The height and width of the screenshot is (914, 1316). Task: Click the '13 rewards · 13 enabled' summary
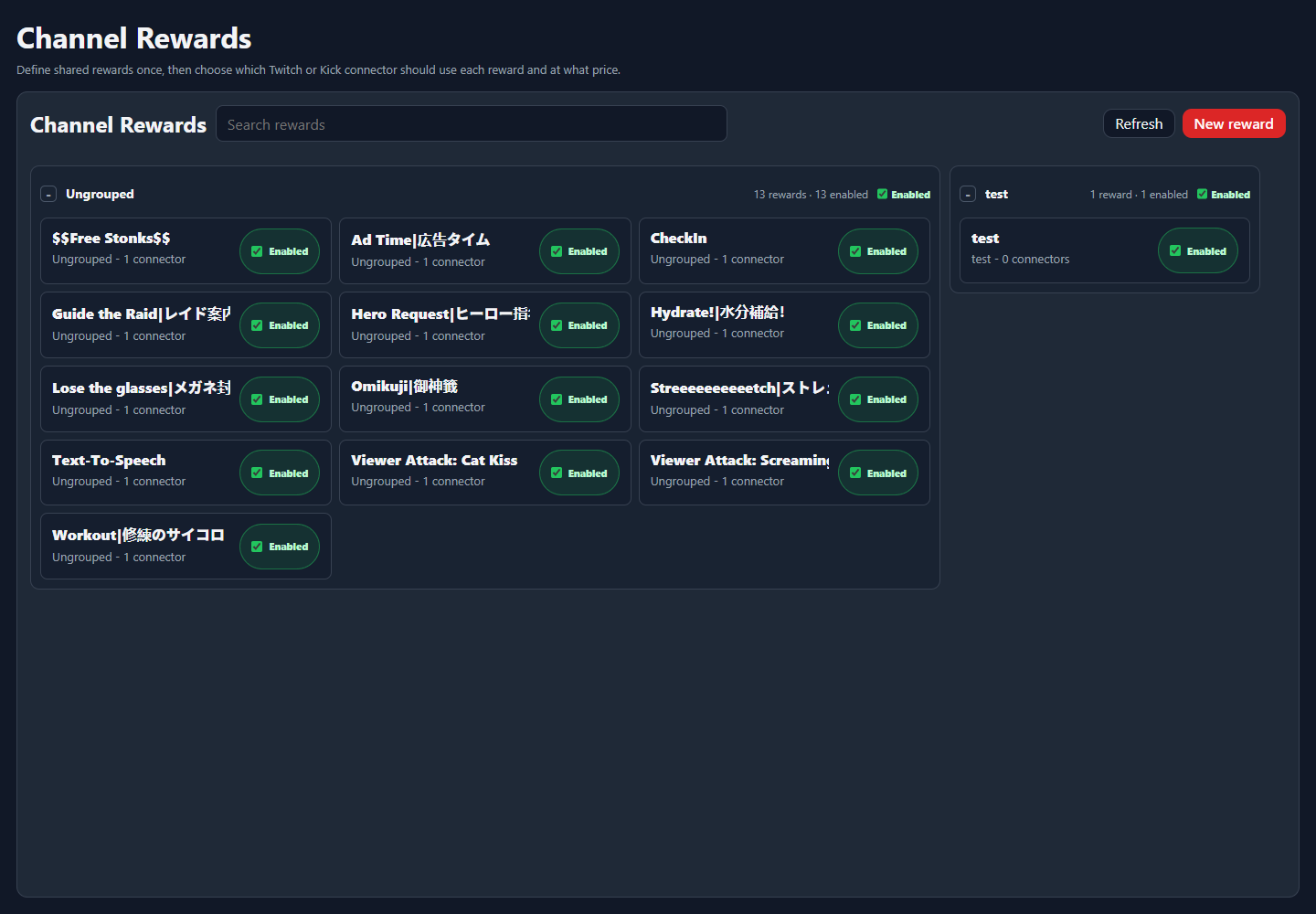point(811,195)
